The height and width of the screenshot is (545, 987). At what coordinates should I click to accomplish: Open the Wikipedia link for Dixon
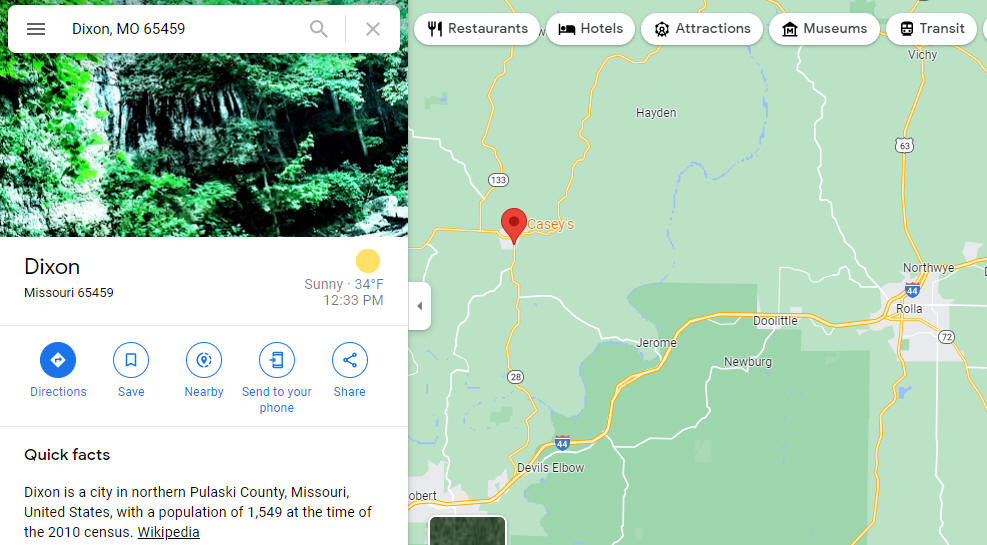coord(169,532)
